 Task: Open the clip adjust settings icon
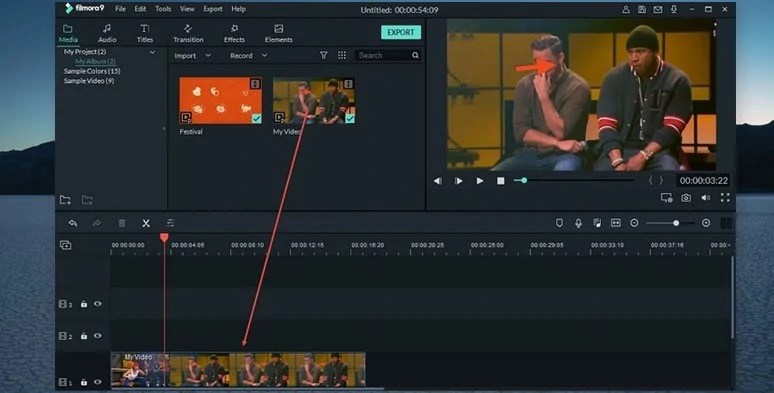click(x=170, y=223)
